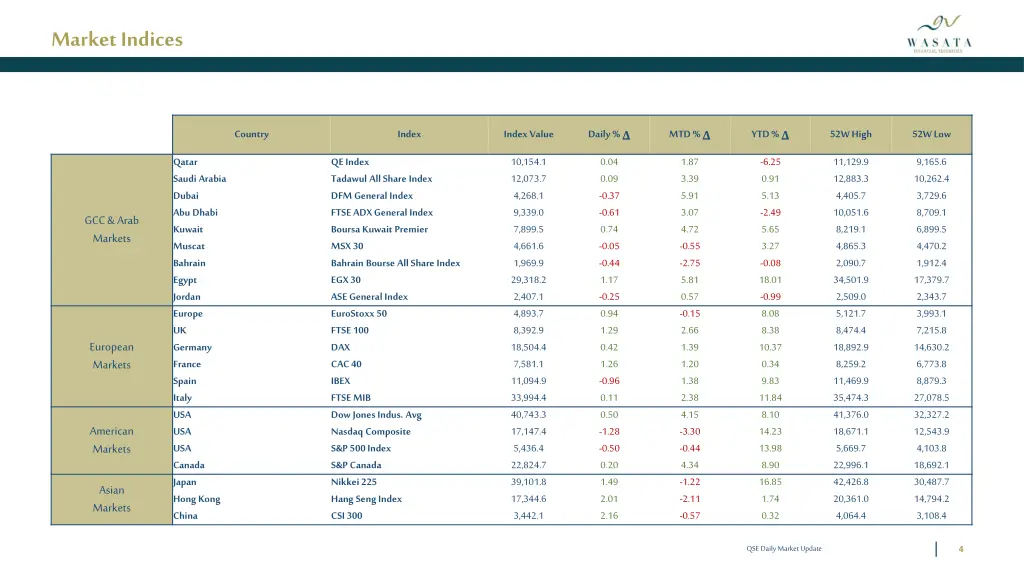Click the Nasdaq Composite row
The height and width of the screenshot is (576, 1024).
371,431
